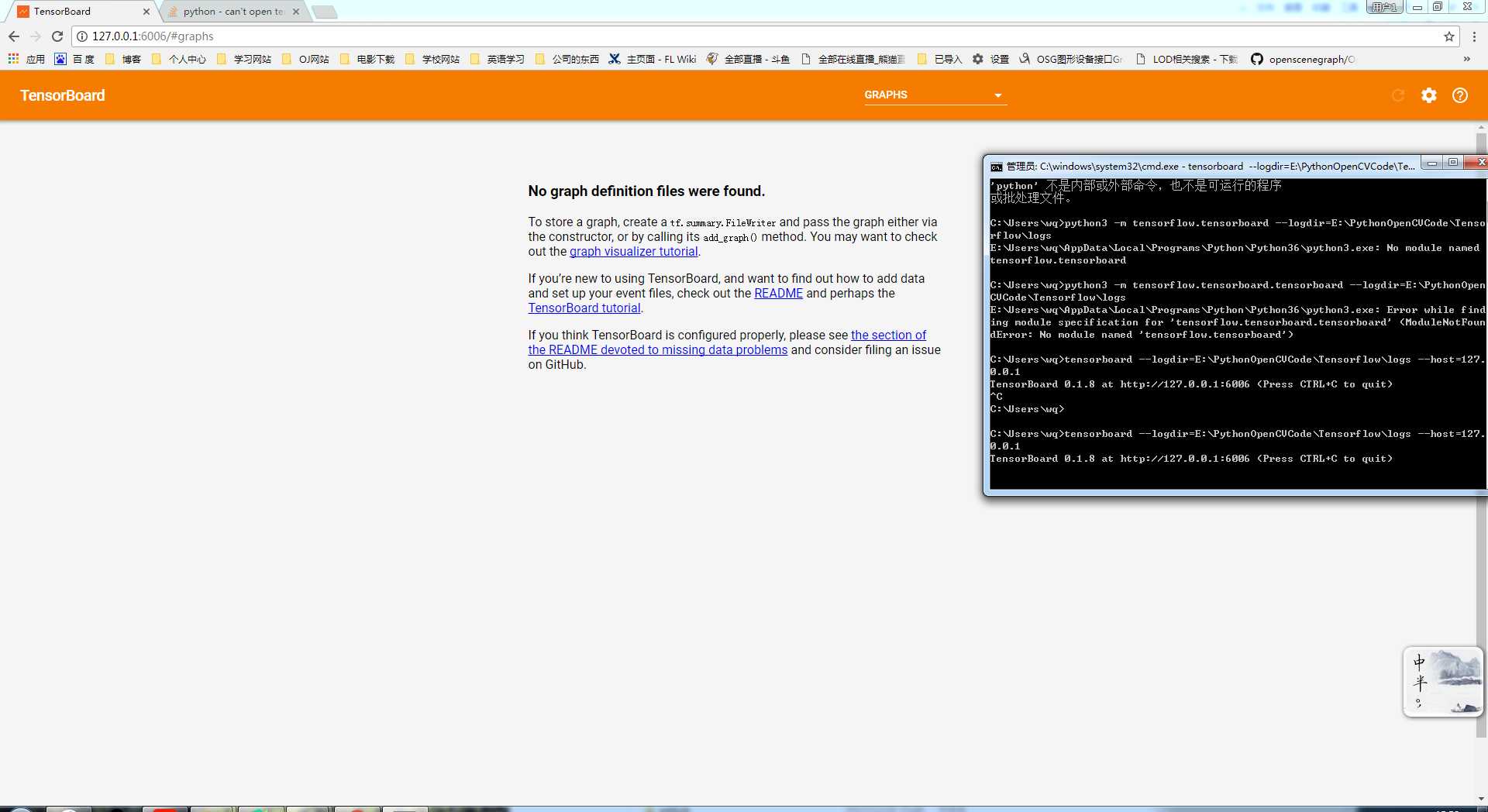Screen dimensions: 1488x812
Task: Click the last TensorBoard 0.1.8 line in cmd
Action: click(x=1191, y=459)
